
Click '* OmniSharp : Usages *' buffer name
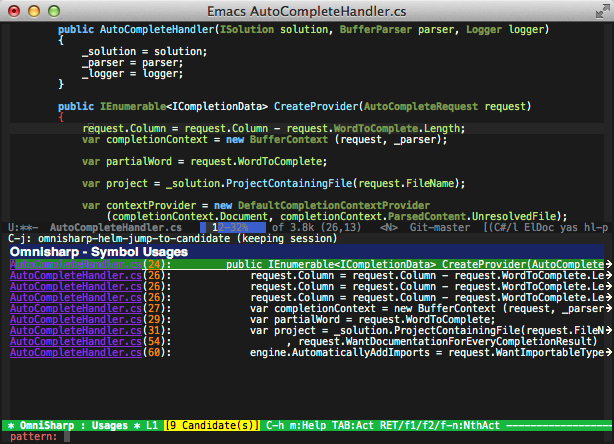click(x=74, y=425)
